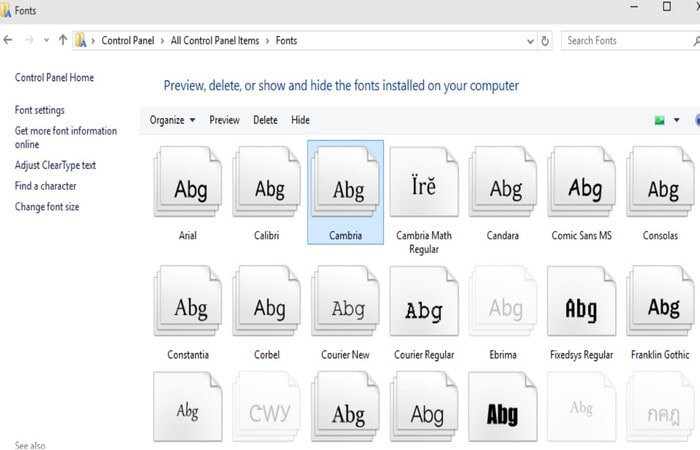This screenshot has width=700, height=450.
Task: Open the Organize dropdown menu
Action: coord(172,120)
